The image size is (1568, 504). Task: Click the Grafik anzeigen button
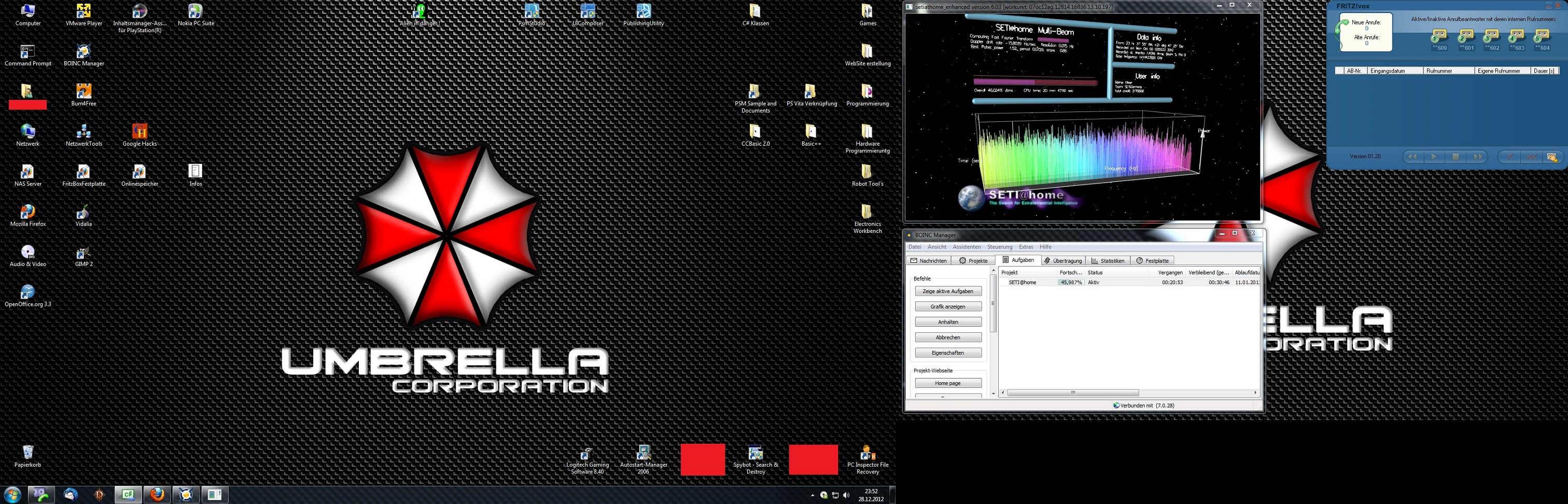coord(948,307)
